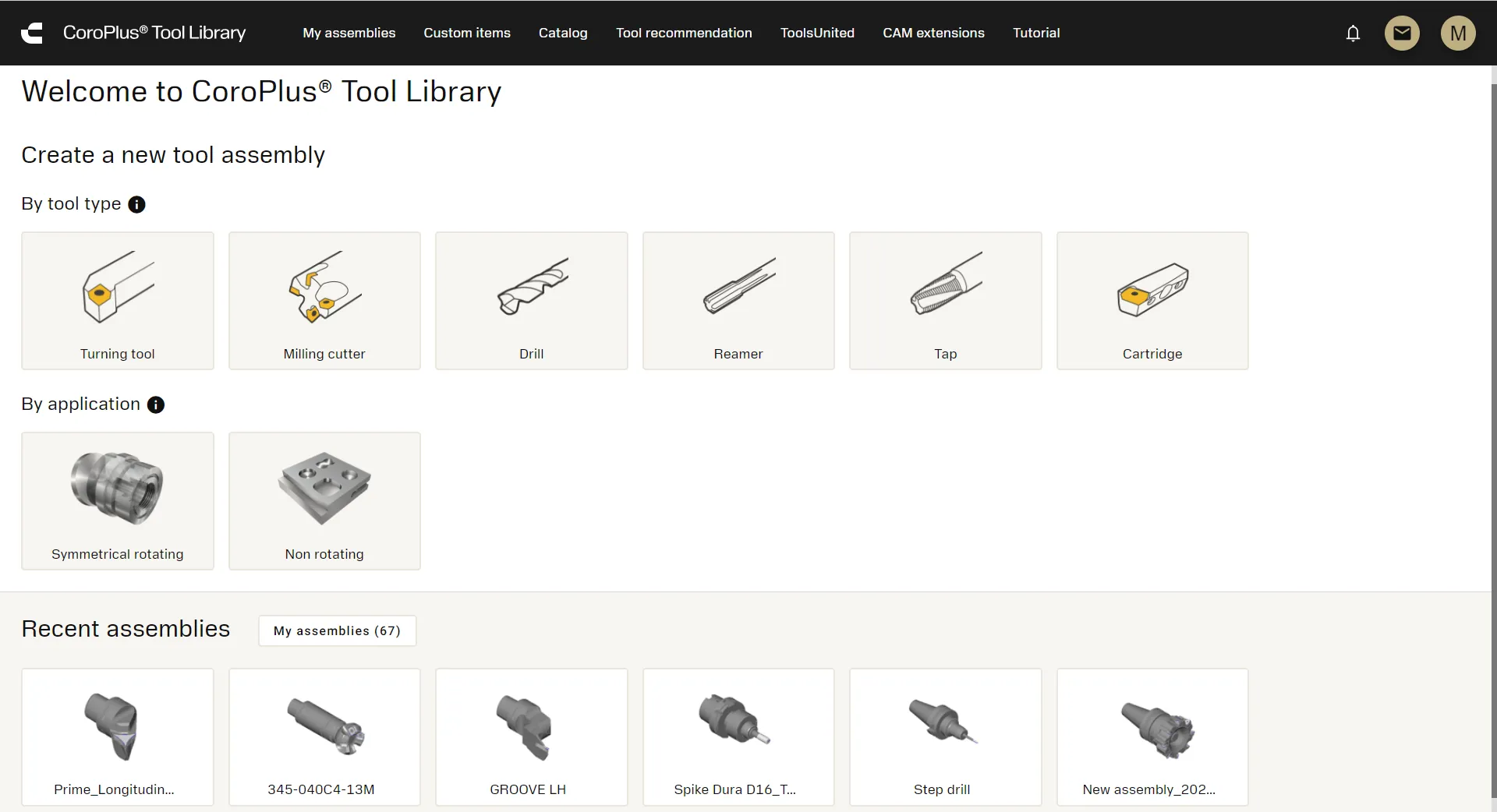Viewport: 1497px width, 812px height.
Task: Create a Cartridge tool assembly
Action: pyautogui.click(x=1152, y=301)
